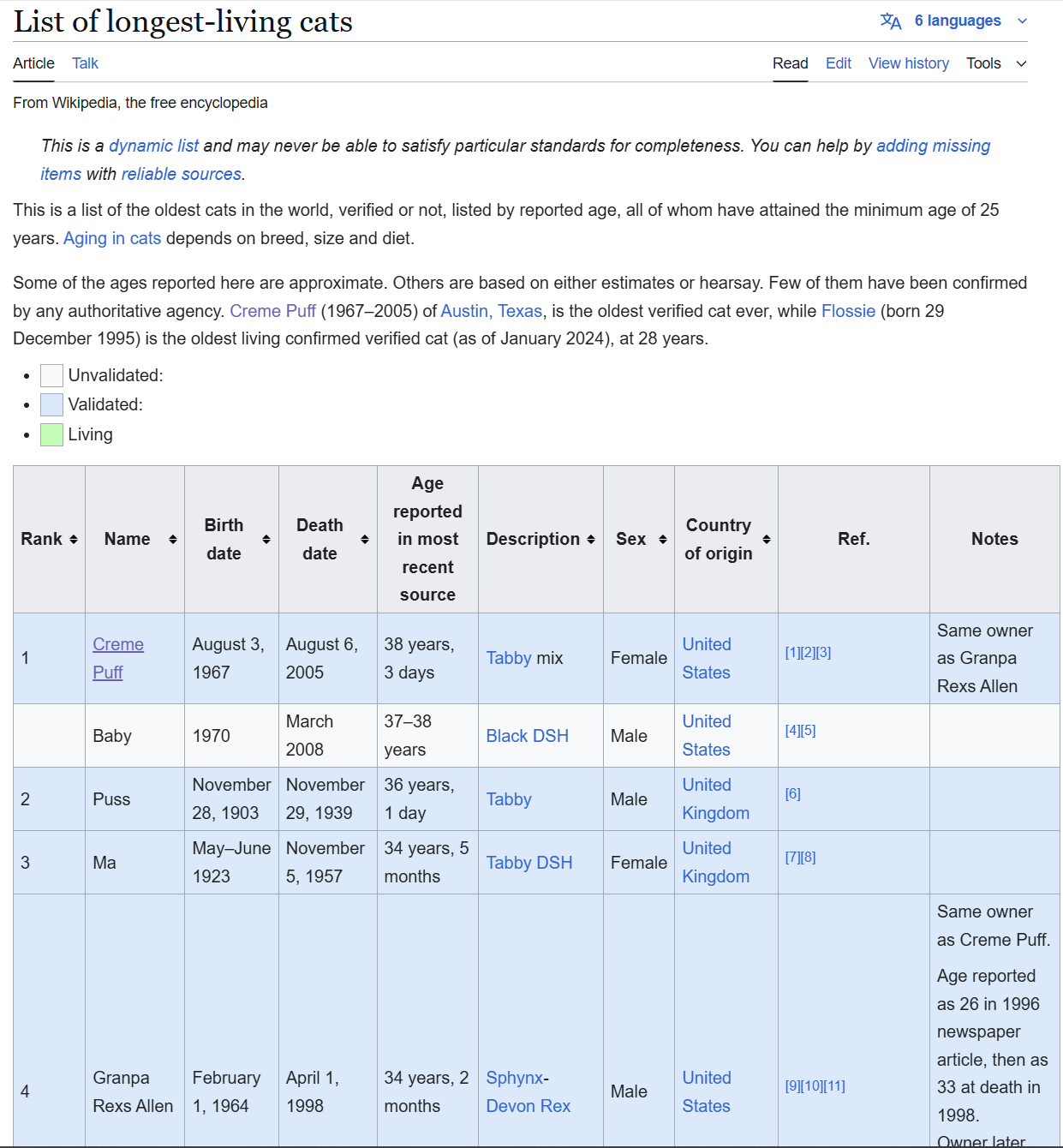This screenshot has height=1148, width=1063.
Task: Sort by Country of origin arrows
Action: pyautogui.click(x=767, y=539)
